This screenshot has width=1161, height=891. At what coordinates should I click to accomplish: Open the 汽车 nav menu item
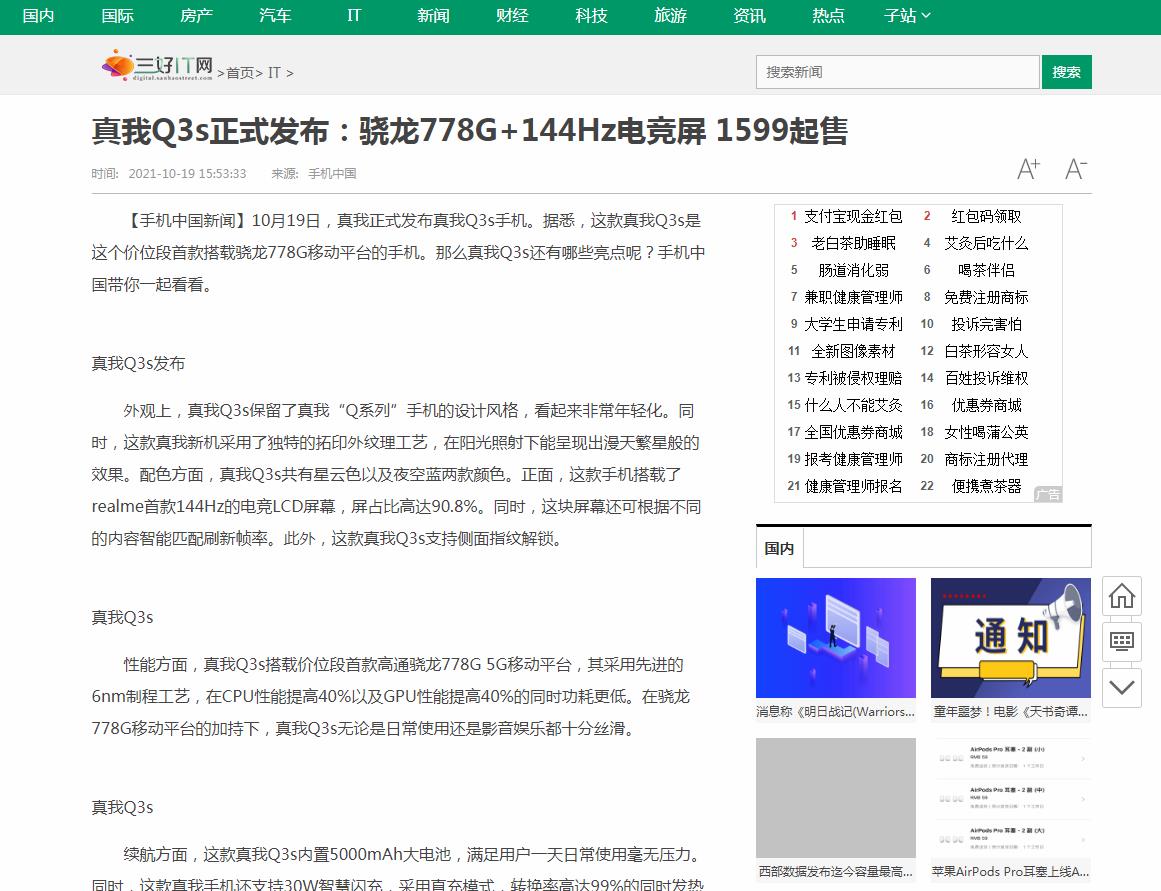[275, 16]
